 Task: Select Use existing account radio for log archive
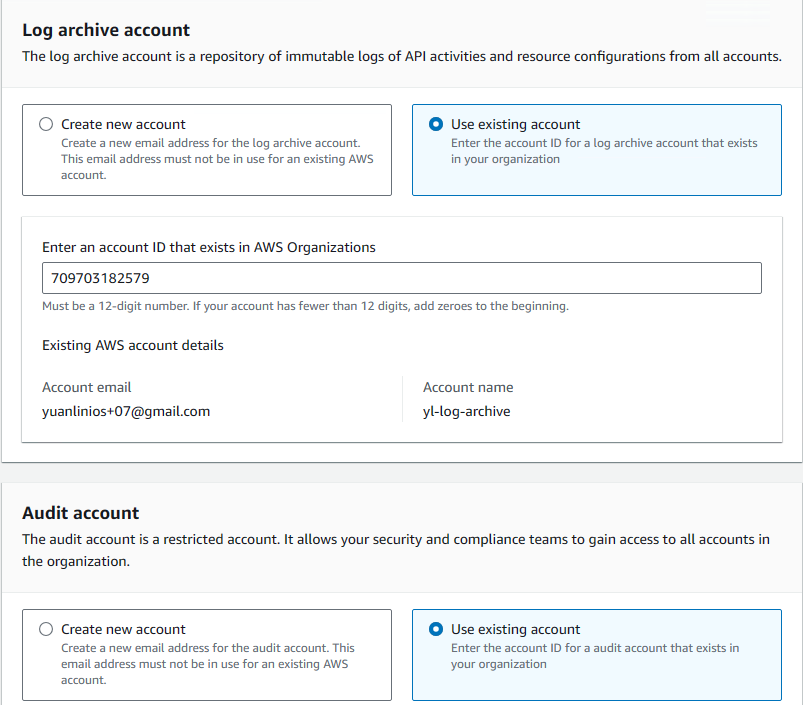[x=436, y=124]
